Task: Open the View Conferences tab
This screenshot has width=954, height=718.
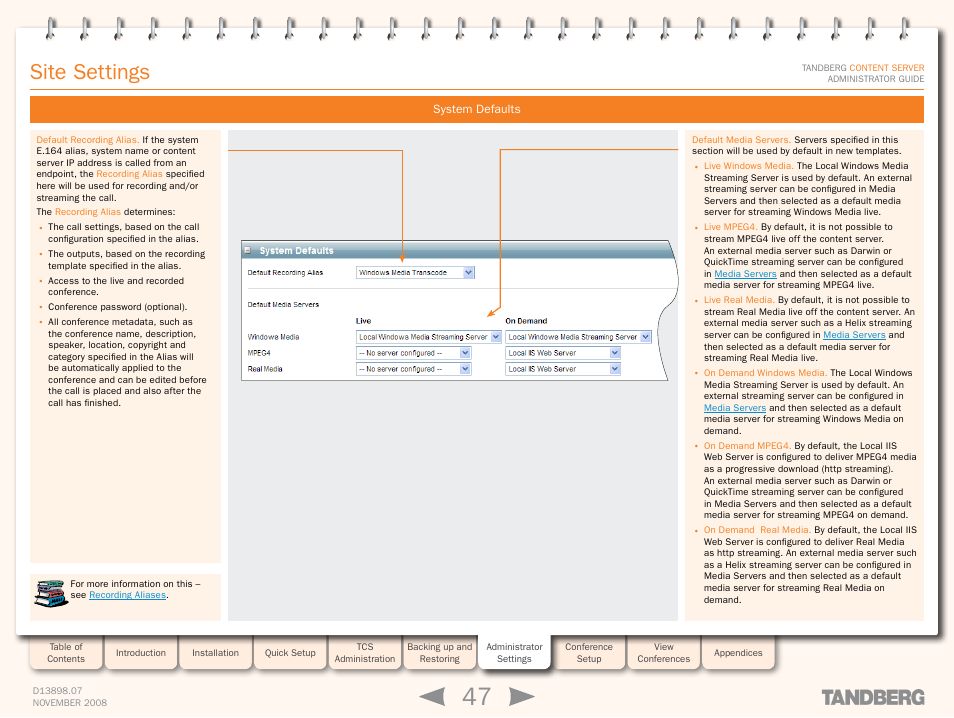Action: pyautogui.click(x=664, y=653)
